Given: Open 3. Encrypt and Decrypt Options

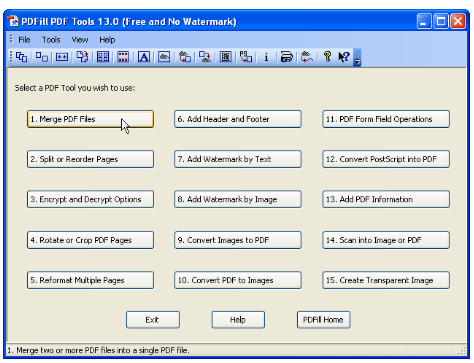Looking at the screenshot, I should 90,199.
